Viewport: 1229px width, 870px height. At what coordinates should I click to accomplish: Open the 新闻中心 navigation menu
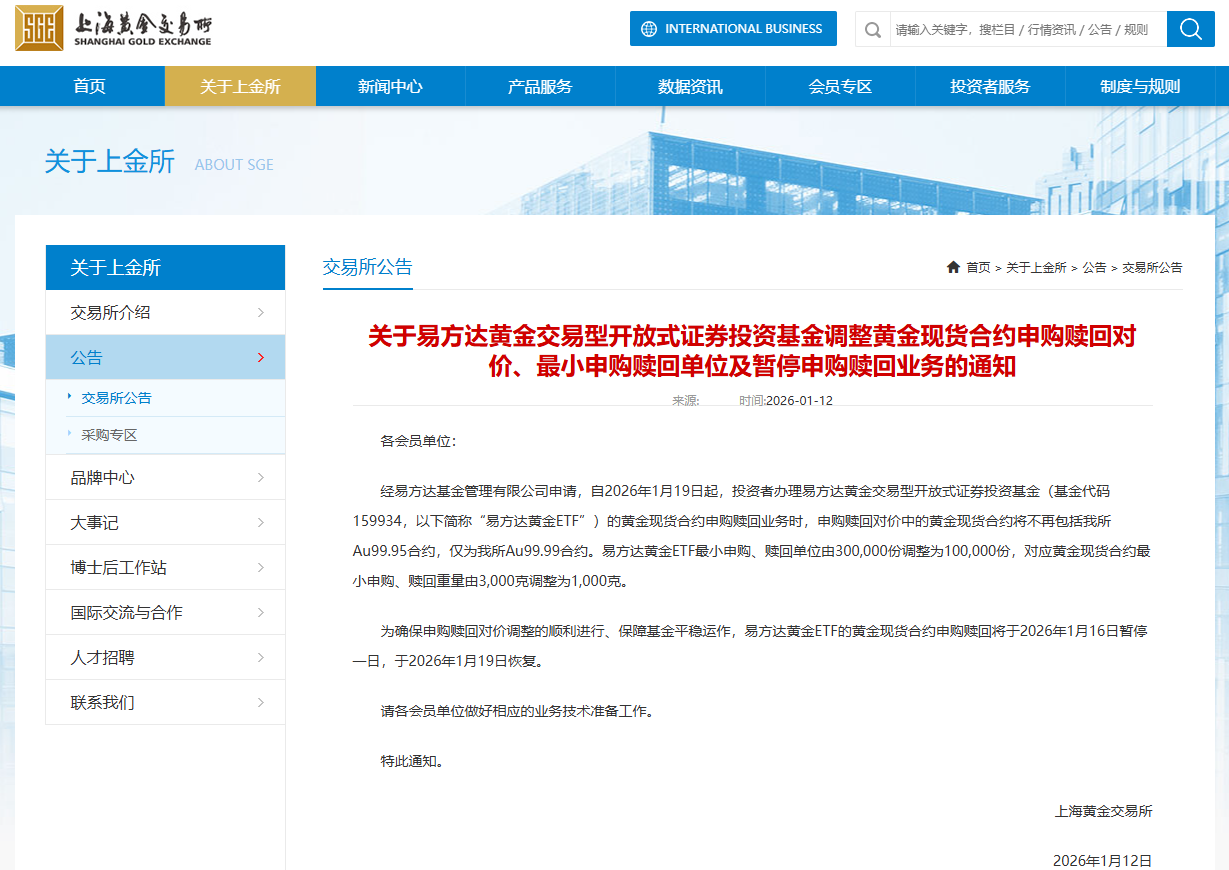[x=390, y=86]
